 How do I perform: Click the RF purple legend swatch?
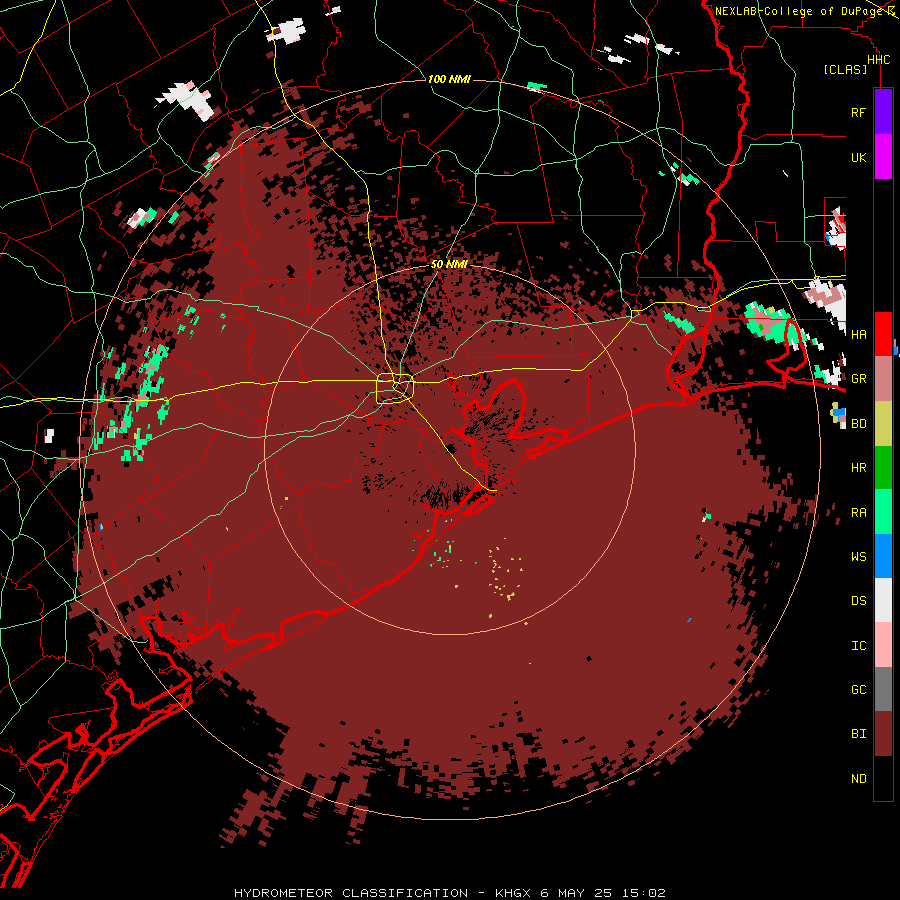tap(883, 112)
